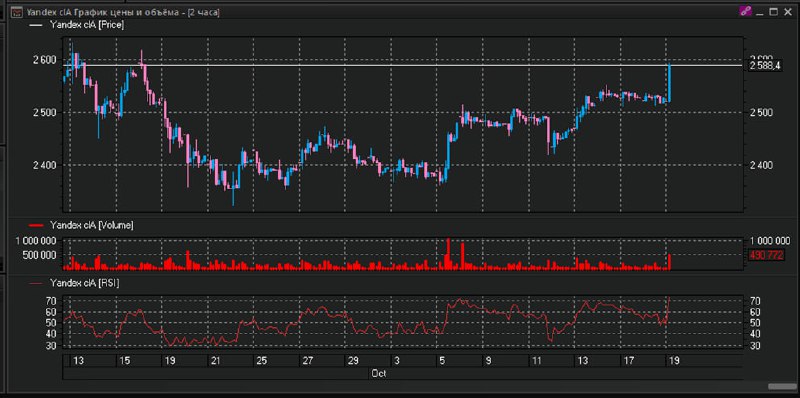Viewport: 800px width, 398px height.
Task: Click the 'Oct' month label on the time axis
Action: 379,374
